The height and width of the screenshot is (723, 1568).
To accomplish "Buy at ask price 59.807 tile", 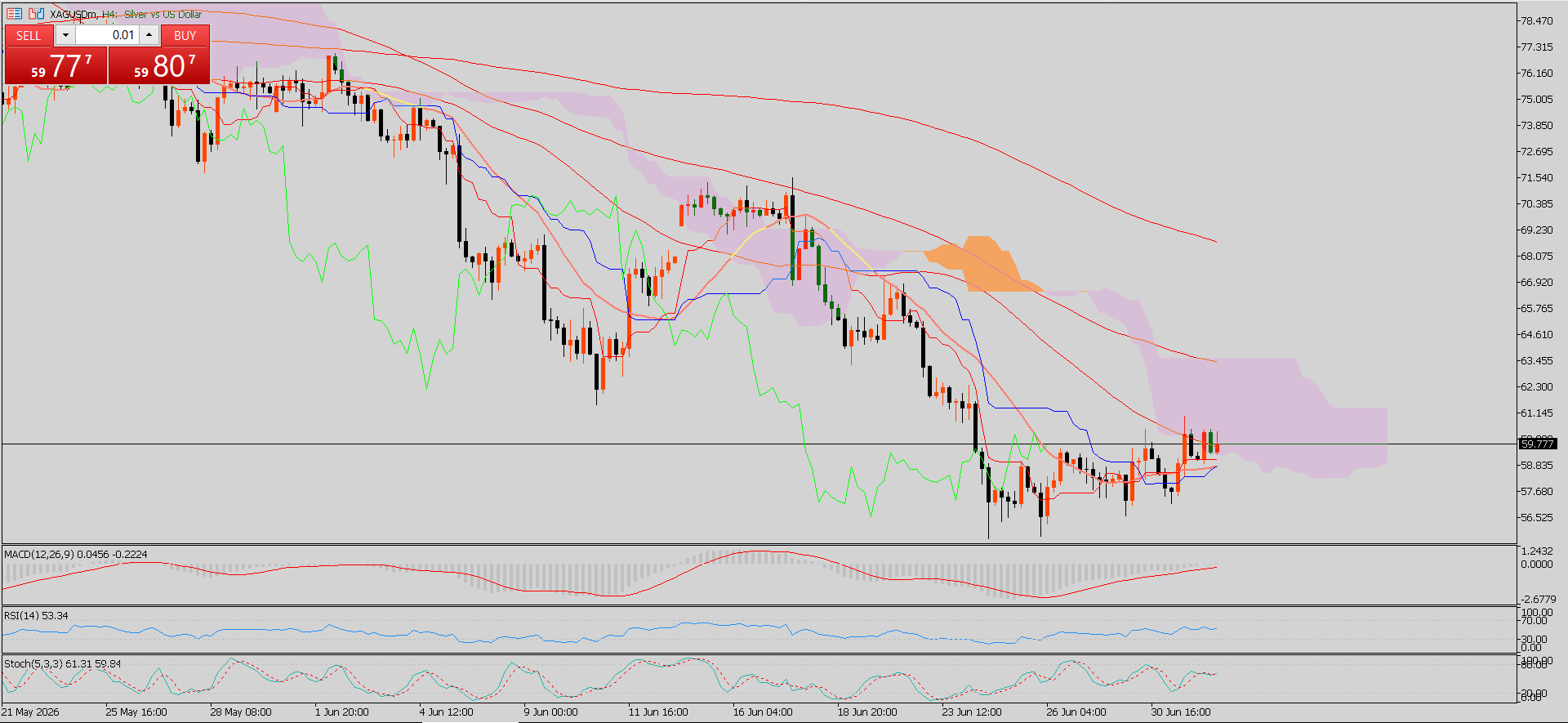I will click(x=159, y=65).
